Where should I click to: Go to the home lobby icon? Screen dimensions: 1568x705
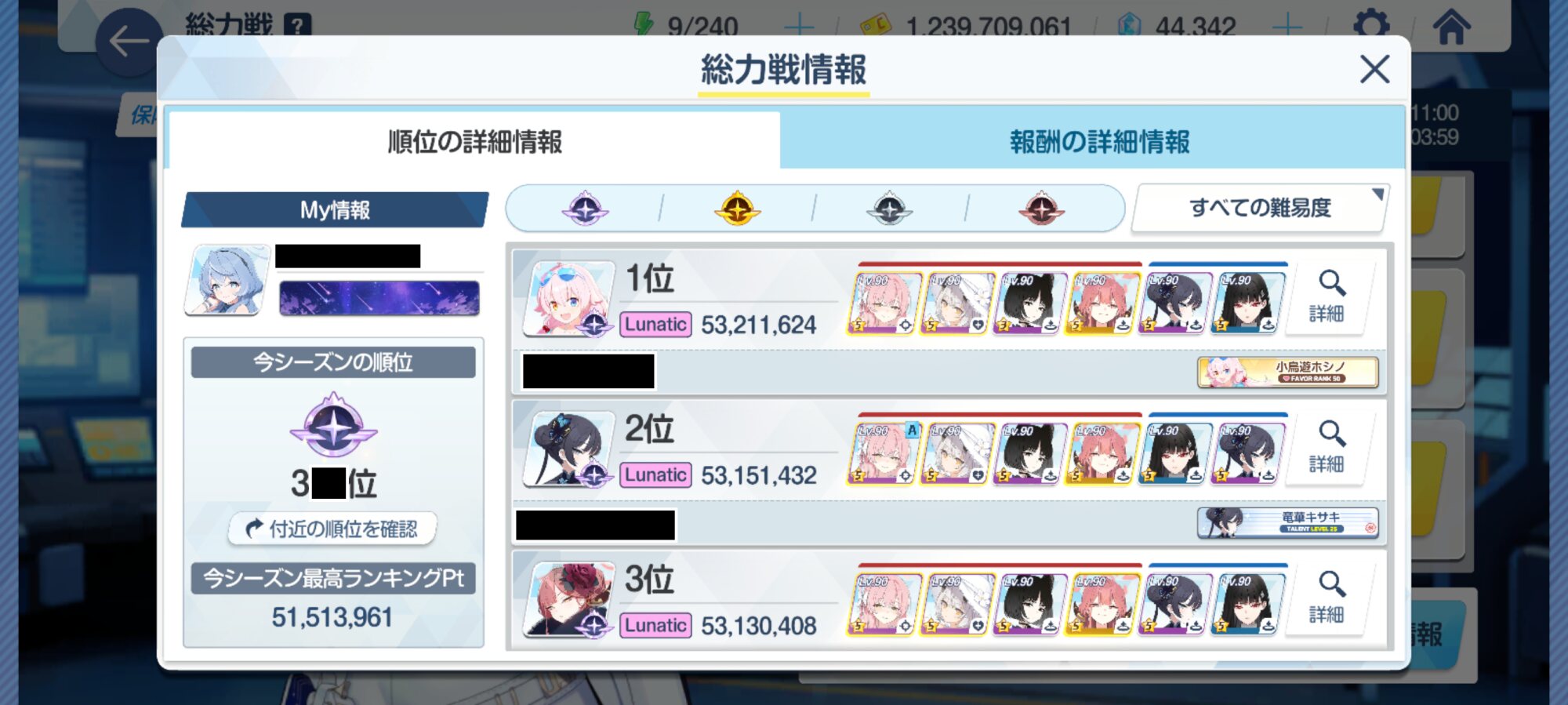coord(1451,26)
